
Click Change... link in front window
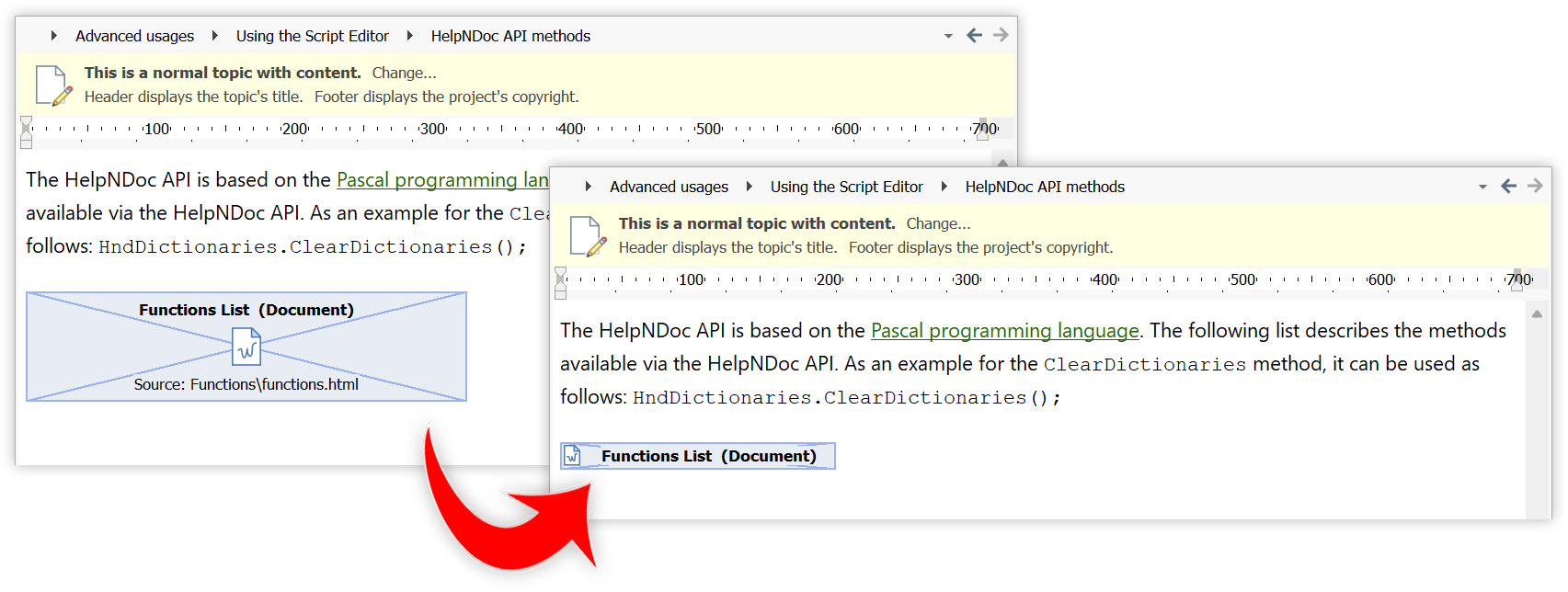[938, 223]
